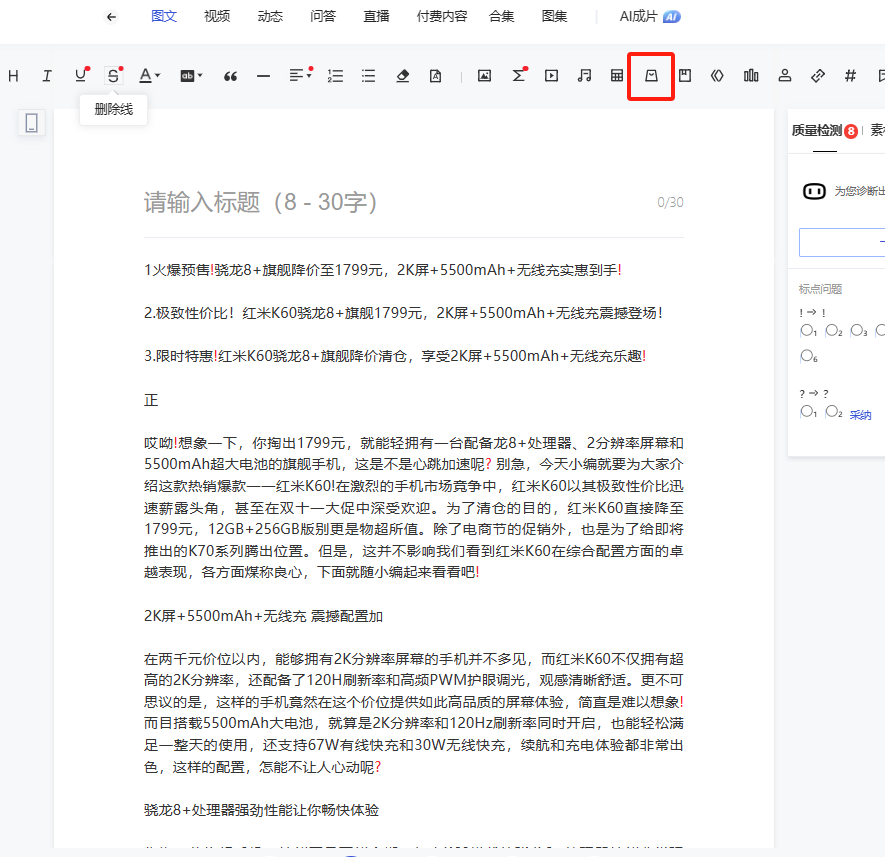Toggle italic formatting
Screen dimensions: 885x857
(45, 75)
